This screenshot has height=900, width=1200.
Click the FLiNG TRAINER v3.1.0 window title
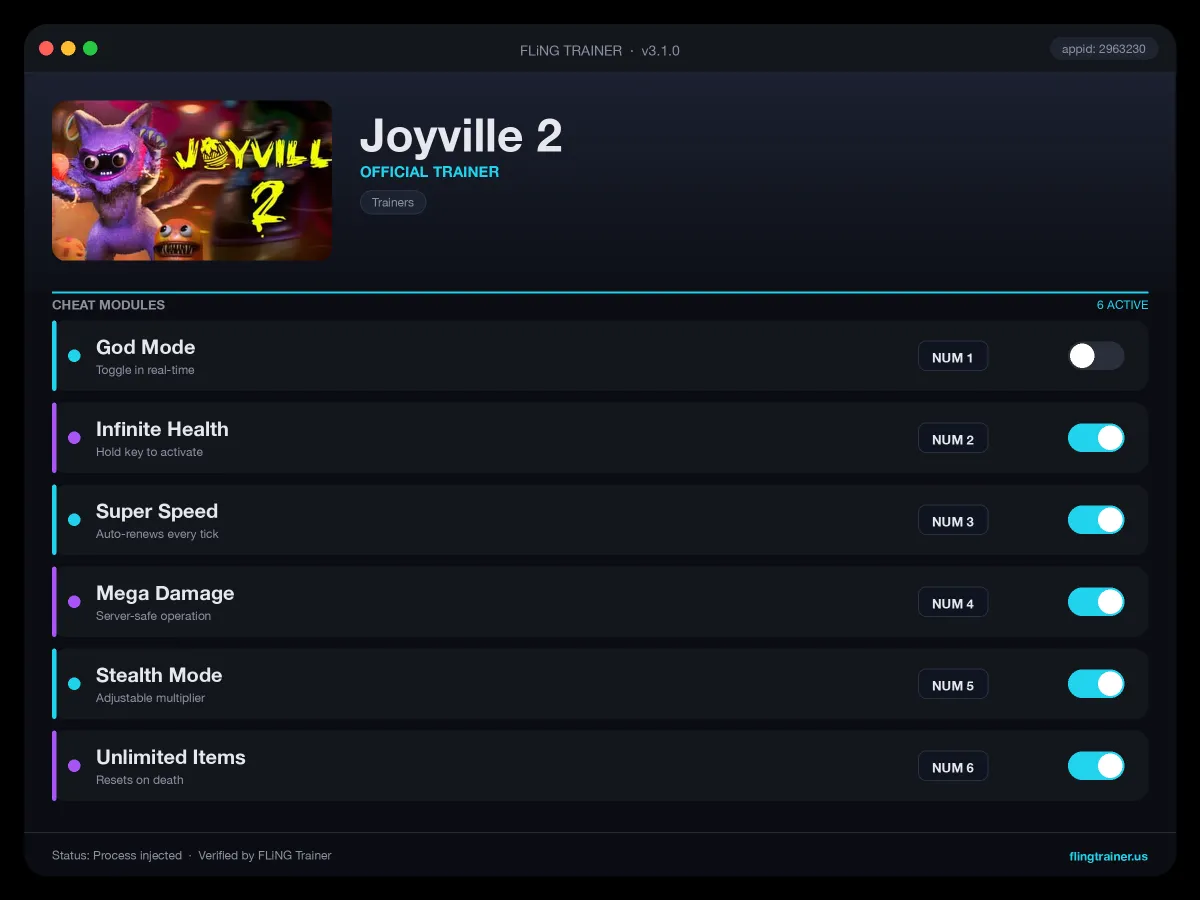[600, 50]
